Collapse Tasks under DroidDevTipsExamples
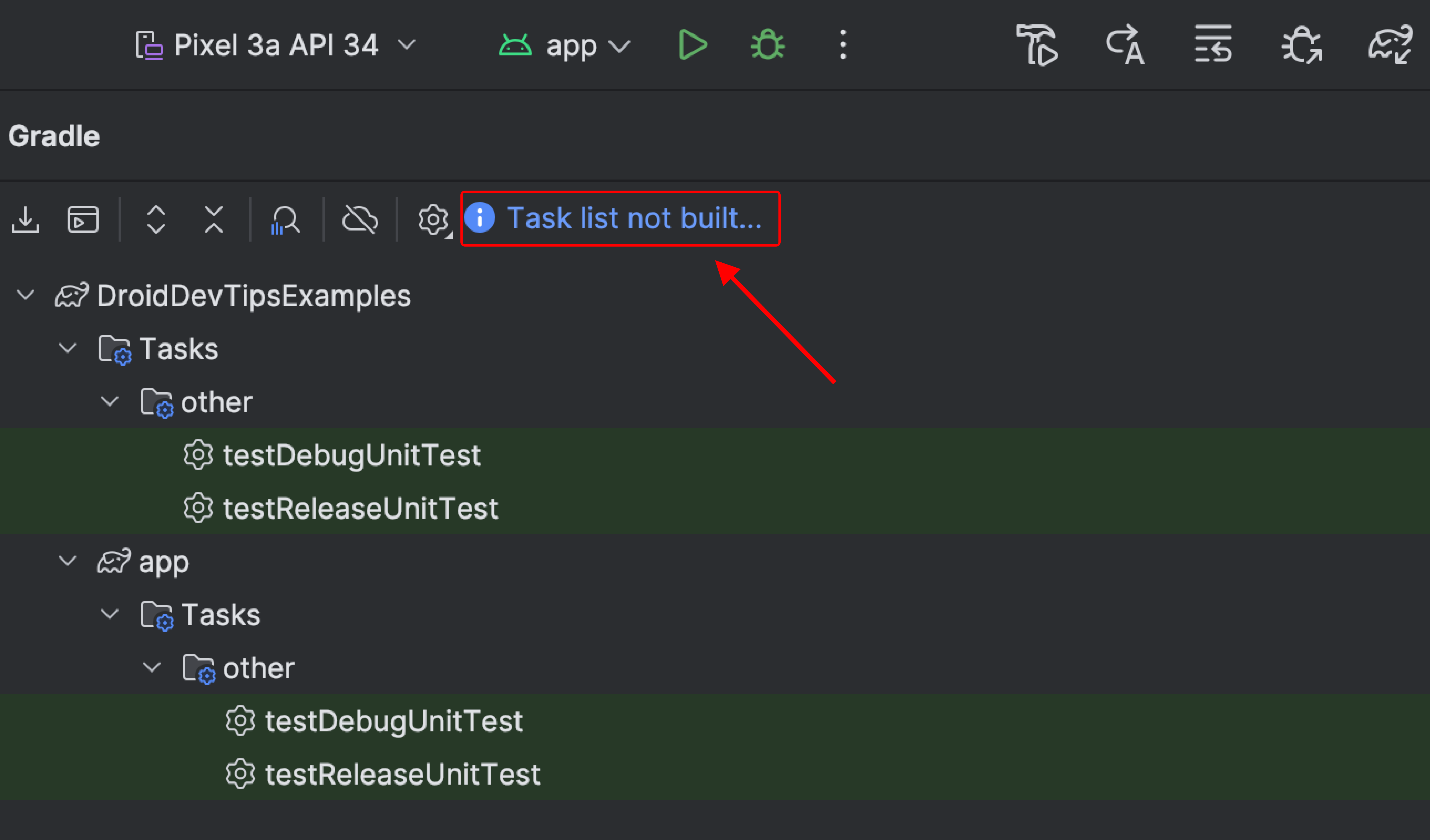Viewport: 1430px width, 840px height. [x=68, y=348]
